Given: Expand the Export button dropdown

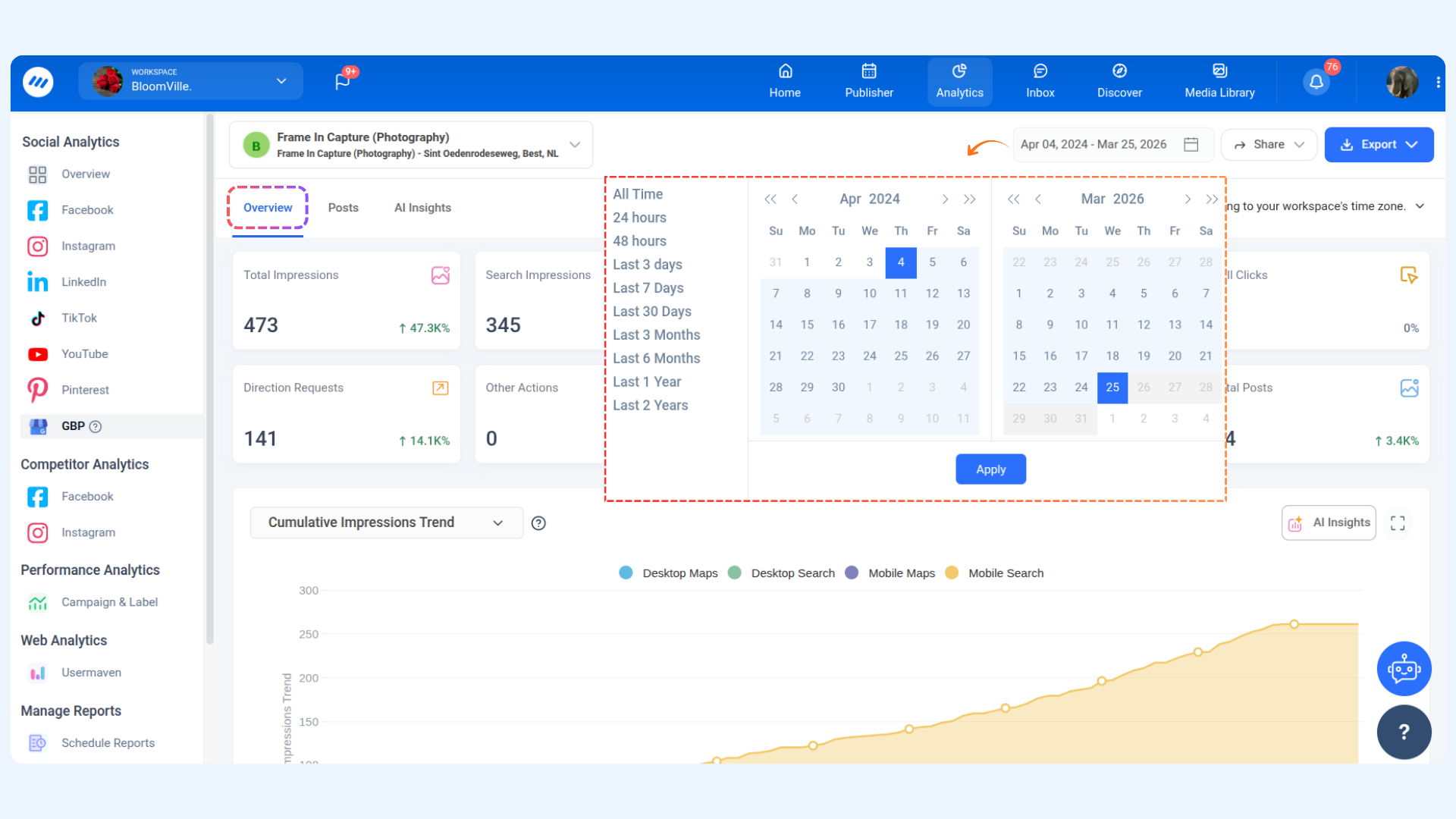Looking at the screenshot, I should coord(1411,144).
